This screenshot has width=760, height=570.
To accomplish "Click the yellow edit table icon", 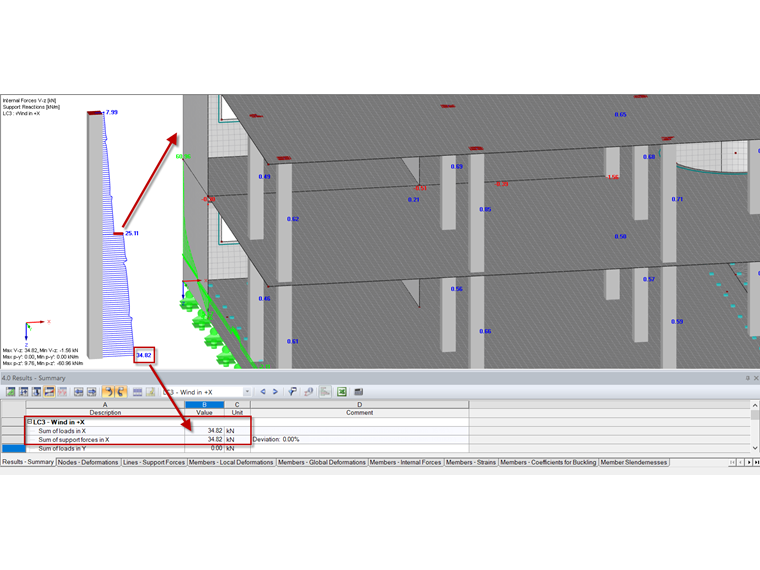I will pyautogui.click(x=151, y=392).
